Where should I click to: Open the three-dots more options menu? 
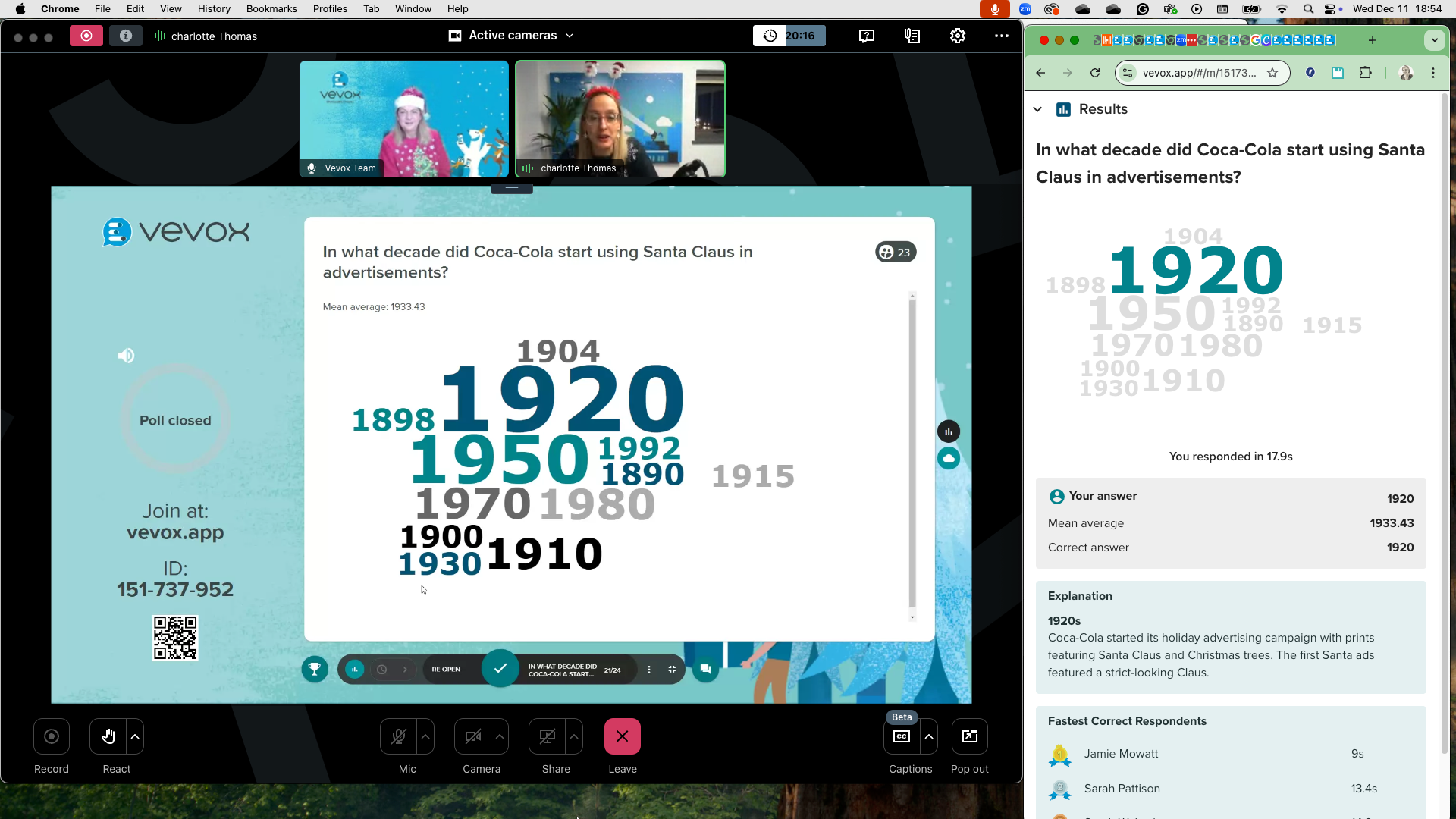[x=1002, y=36]
